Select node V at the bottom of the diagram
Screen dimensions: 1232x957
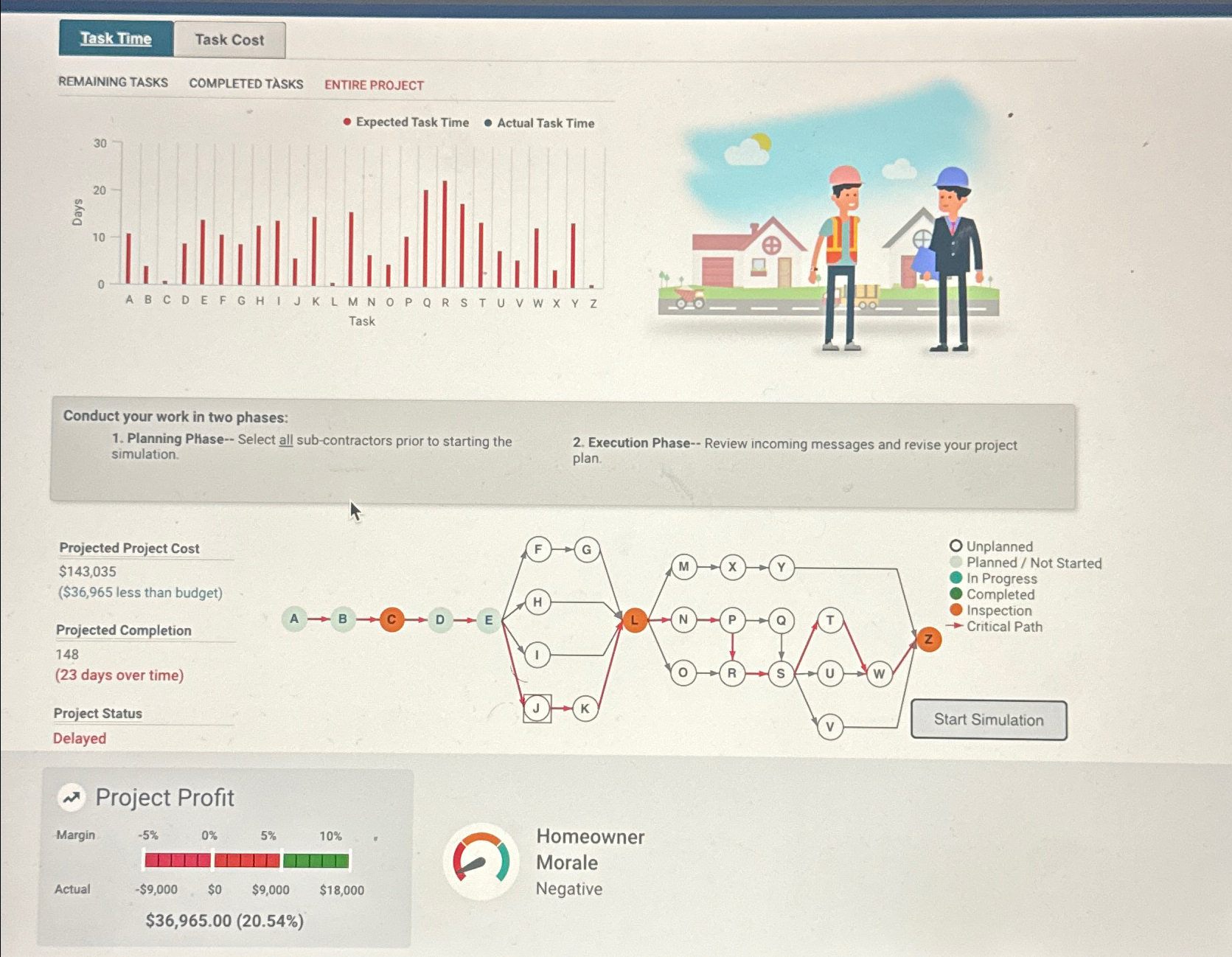830,726
